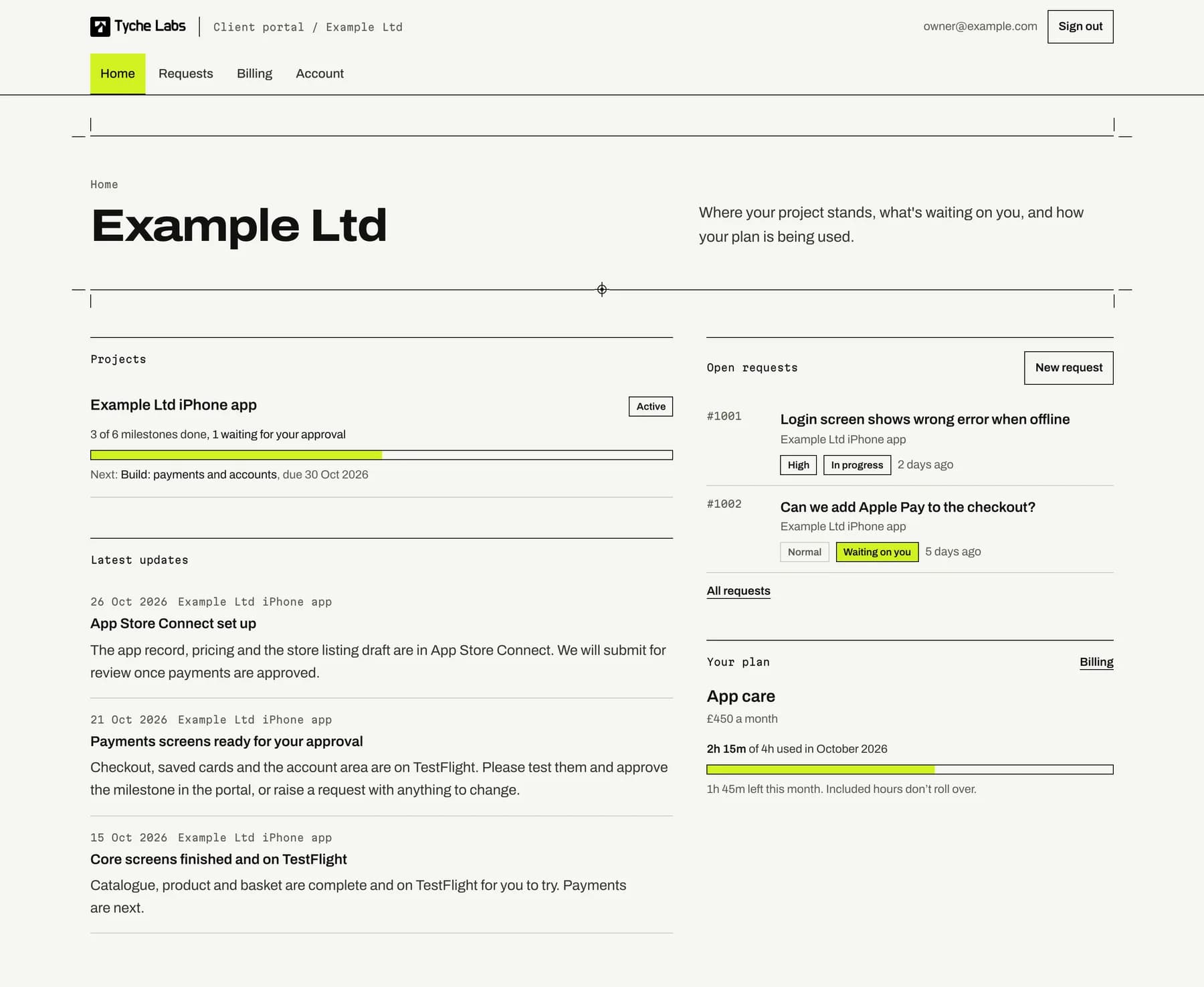Switch to the Requests tab
This screenshot has width=1204, height=987.
(186, 74)
